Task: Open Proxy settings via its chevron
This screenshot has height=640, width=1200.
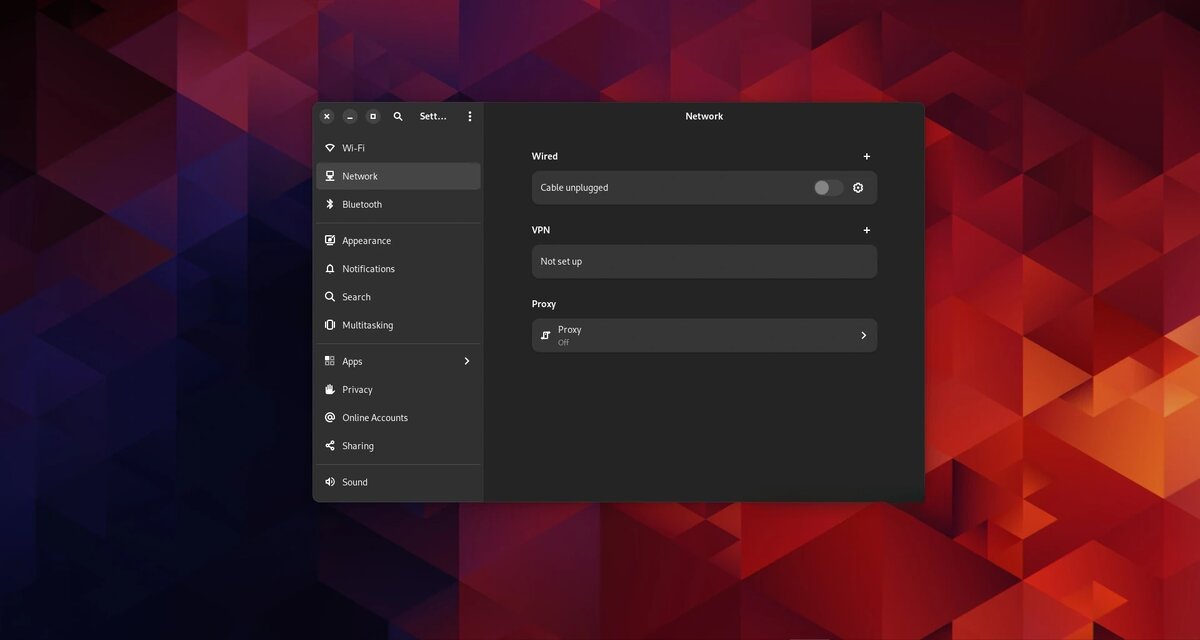Action: click(x=863, y=335)
